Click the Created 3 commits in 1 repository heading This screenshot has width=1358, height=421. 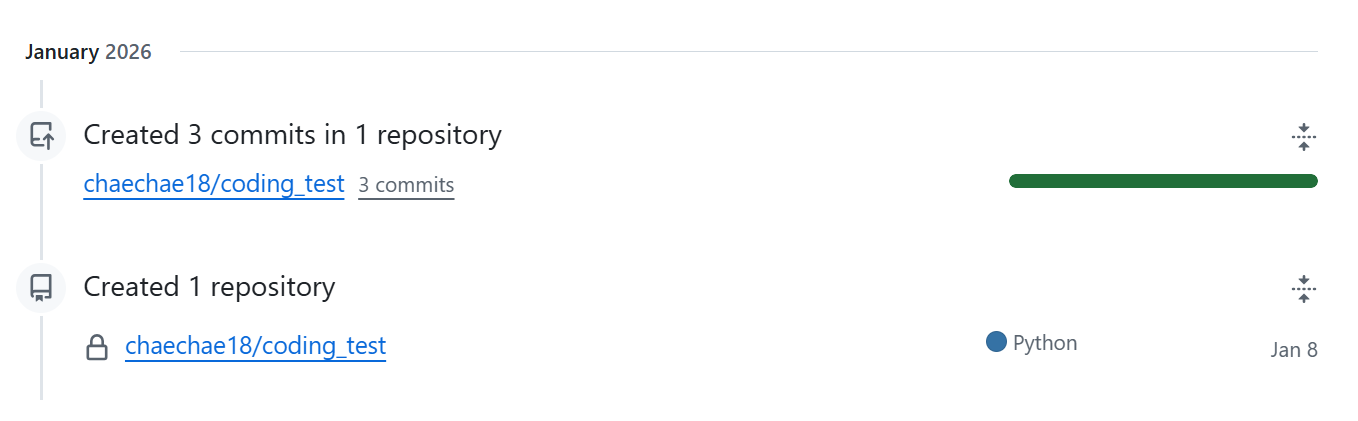point(292,135)
